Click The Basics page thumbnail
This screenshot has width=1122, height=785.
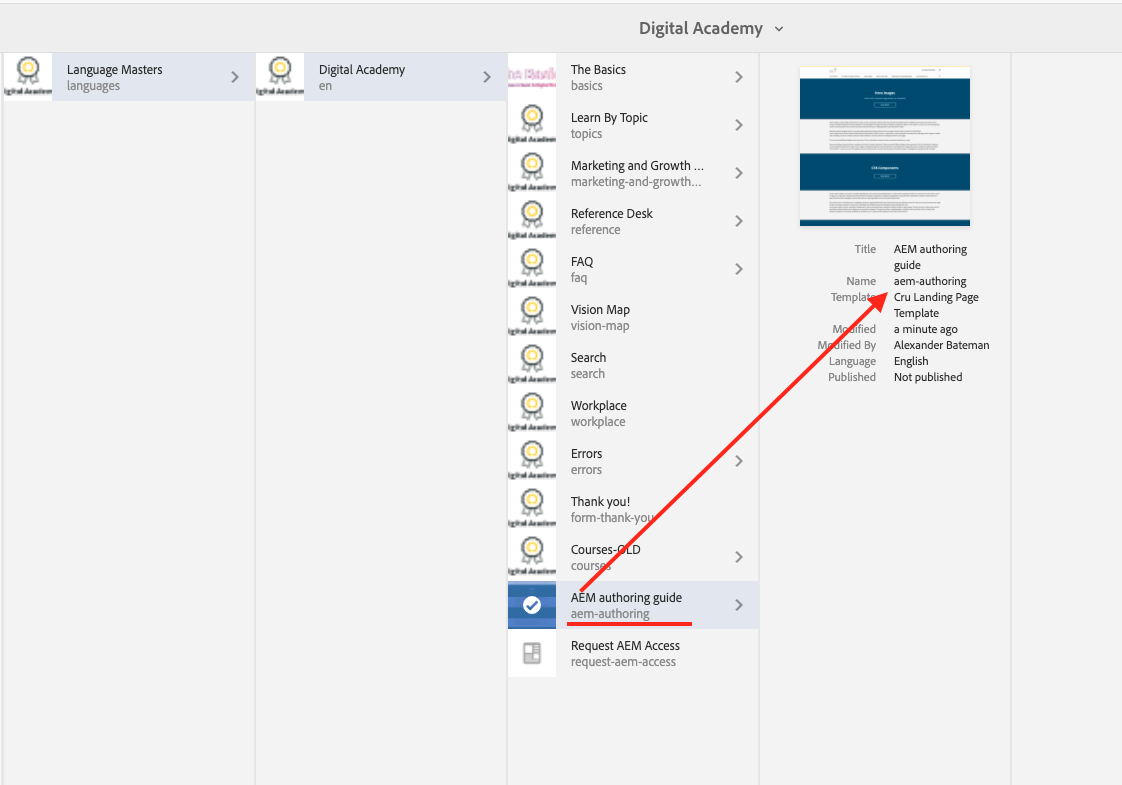click(532, 77)
